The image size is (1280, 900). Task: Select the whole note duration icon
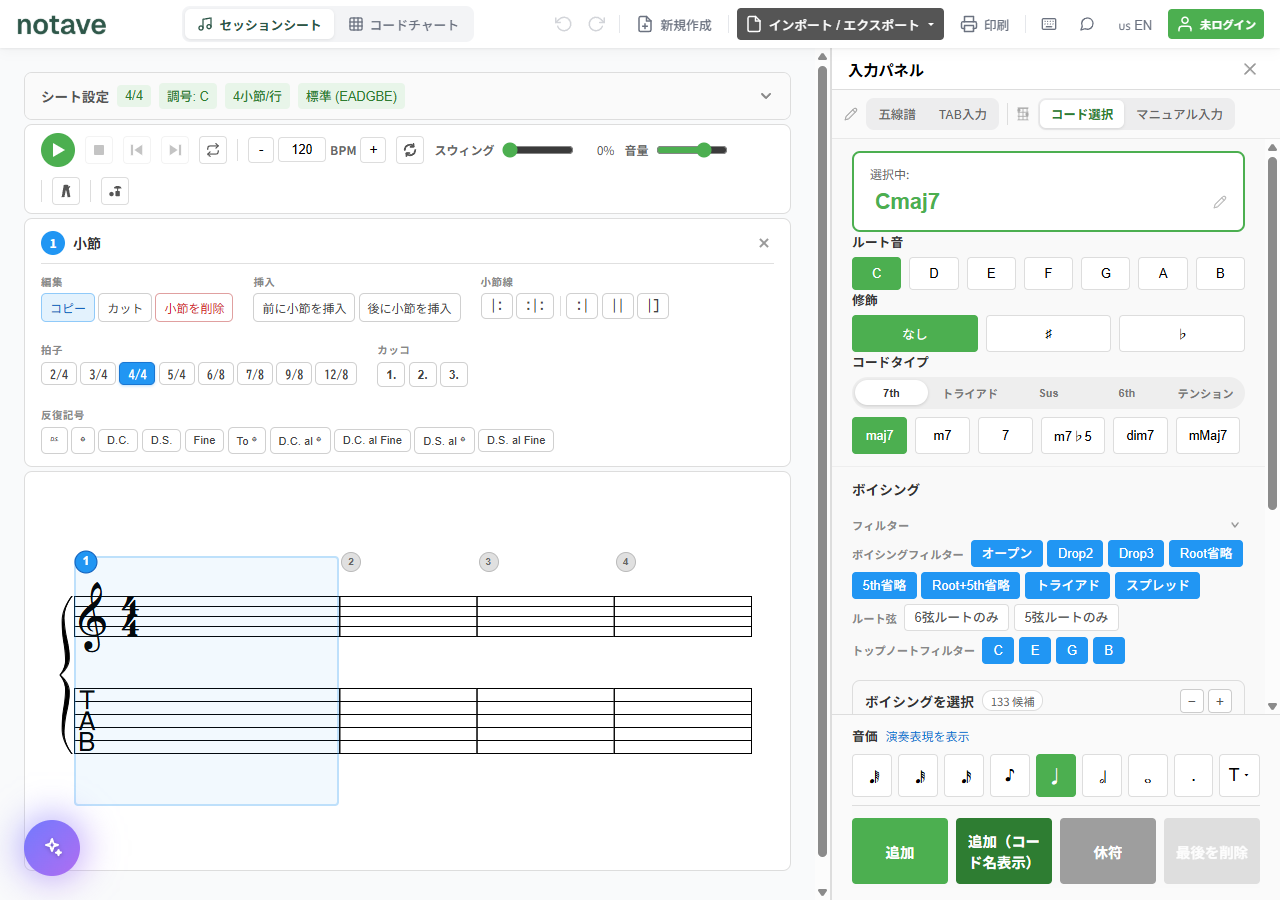pyautogui.click(x=1148, y=775)
